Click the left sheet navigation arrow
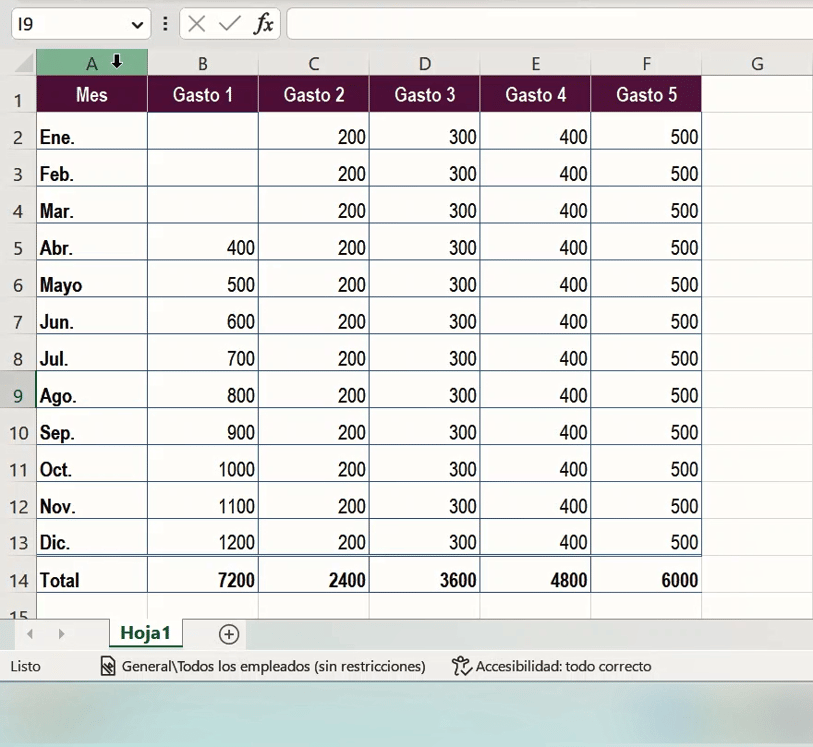Screen dimensions: 813x747 coord(29,634)
